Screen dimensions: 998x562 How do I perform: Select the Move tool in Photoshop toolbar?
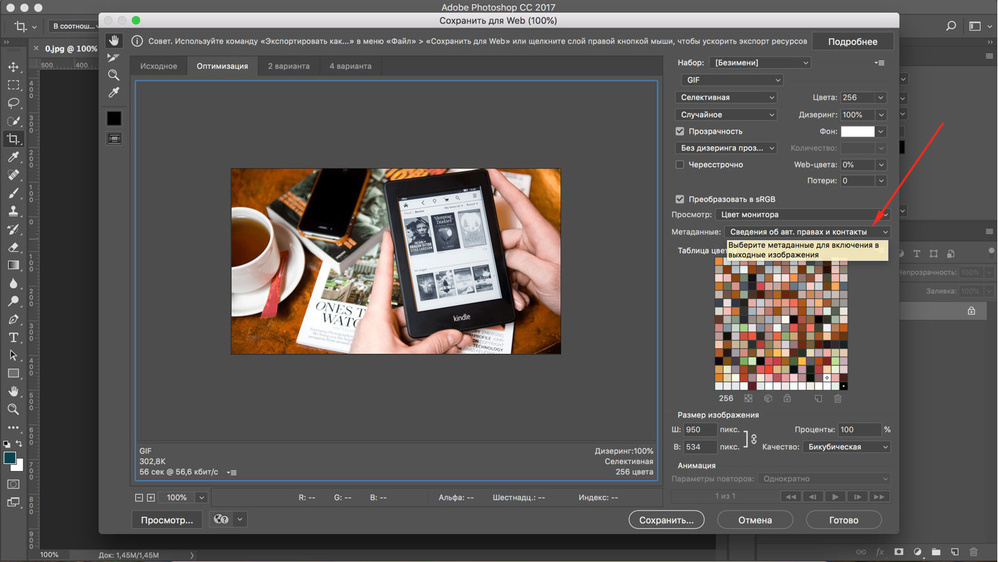click(x=13, y=67)
